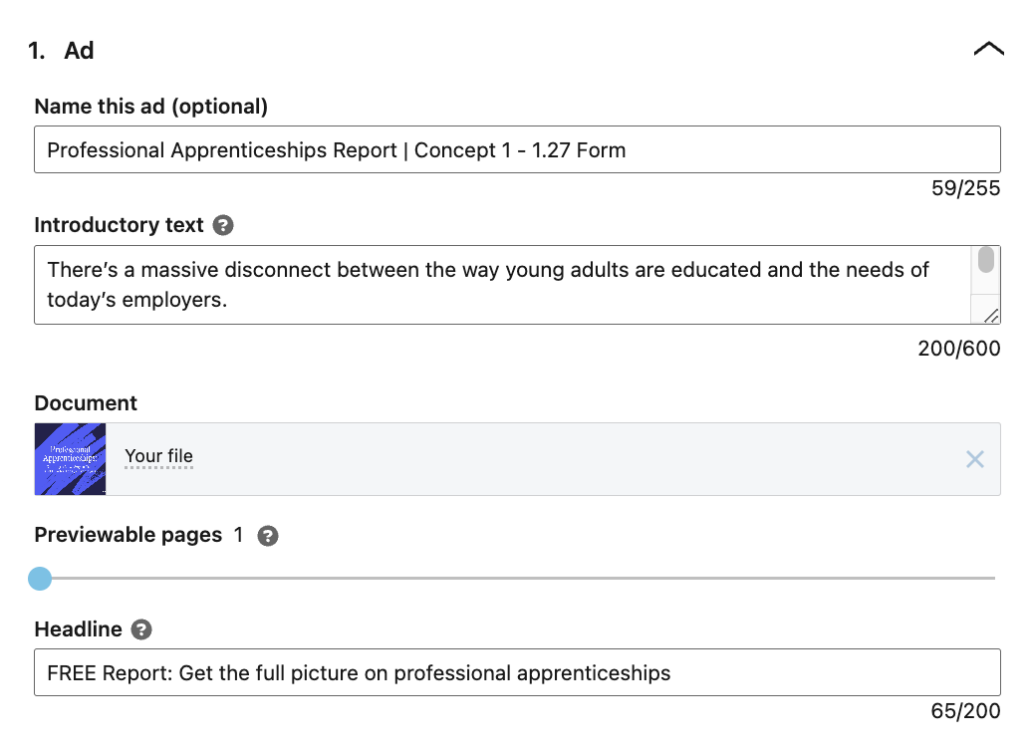
Task: Click the textarea resize handle
Action: tap(990, 318)
